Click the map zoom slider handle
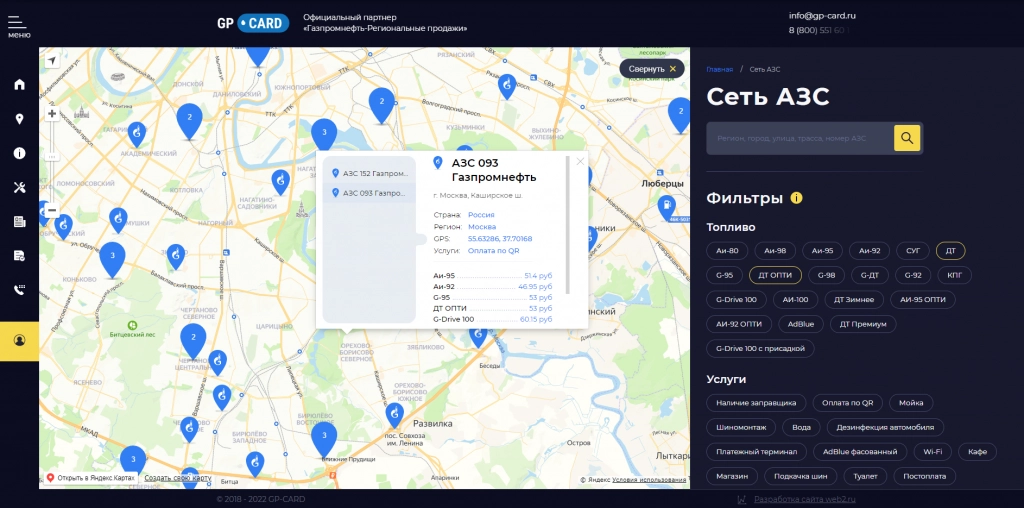This screenshot has width=1024, height=508. (x=52, y=156)
